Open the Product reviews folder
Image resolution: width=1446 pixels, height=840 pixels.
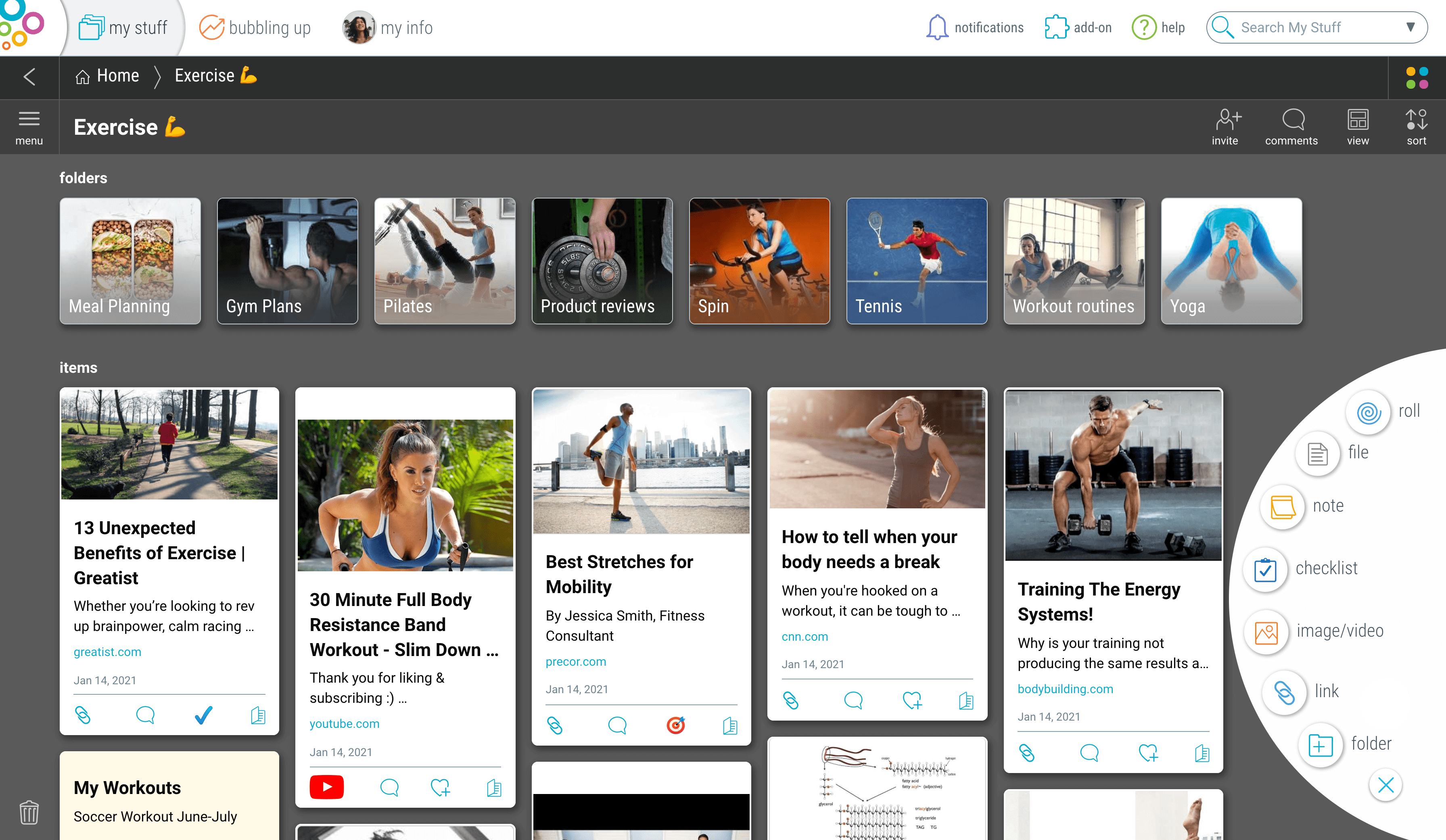(x=602, y=261)
